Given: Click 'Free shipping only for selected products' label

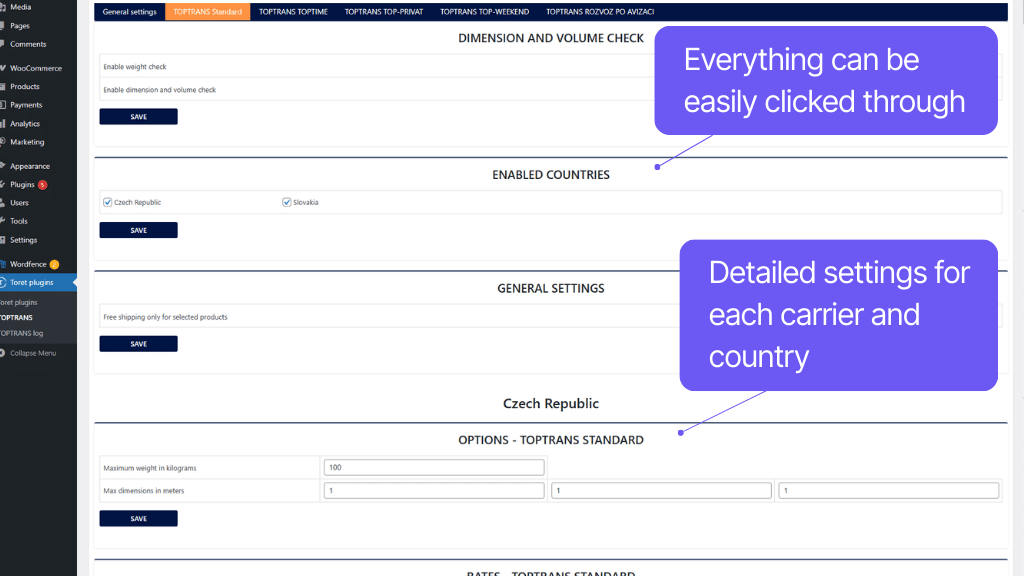Looking at the screenshot, I should point(165,317).
